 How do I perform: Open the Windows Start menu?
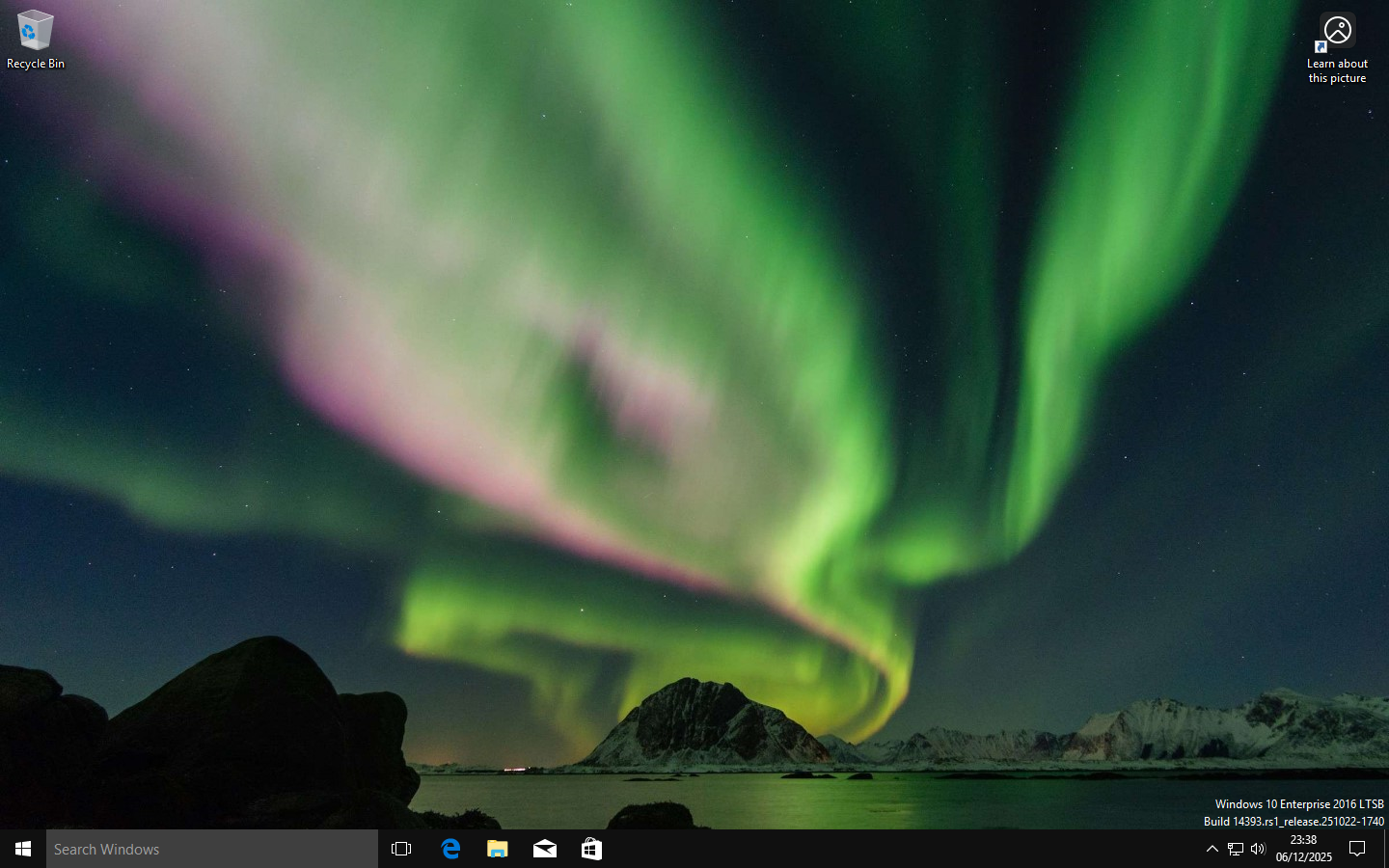tap(23, 849)
